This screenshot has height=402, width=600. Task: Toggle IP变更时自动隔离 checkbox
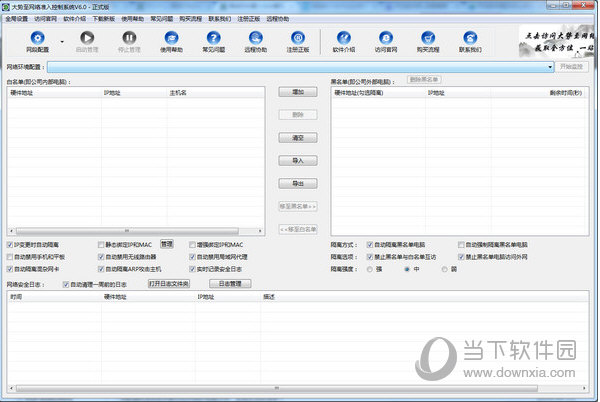(x=10, y=244)
